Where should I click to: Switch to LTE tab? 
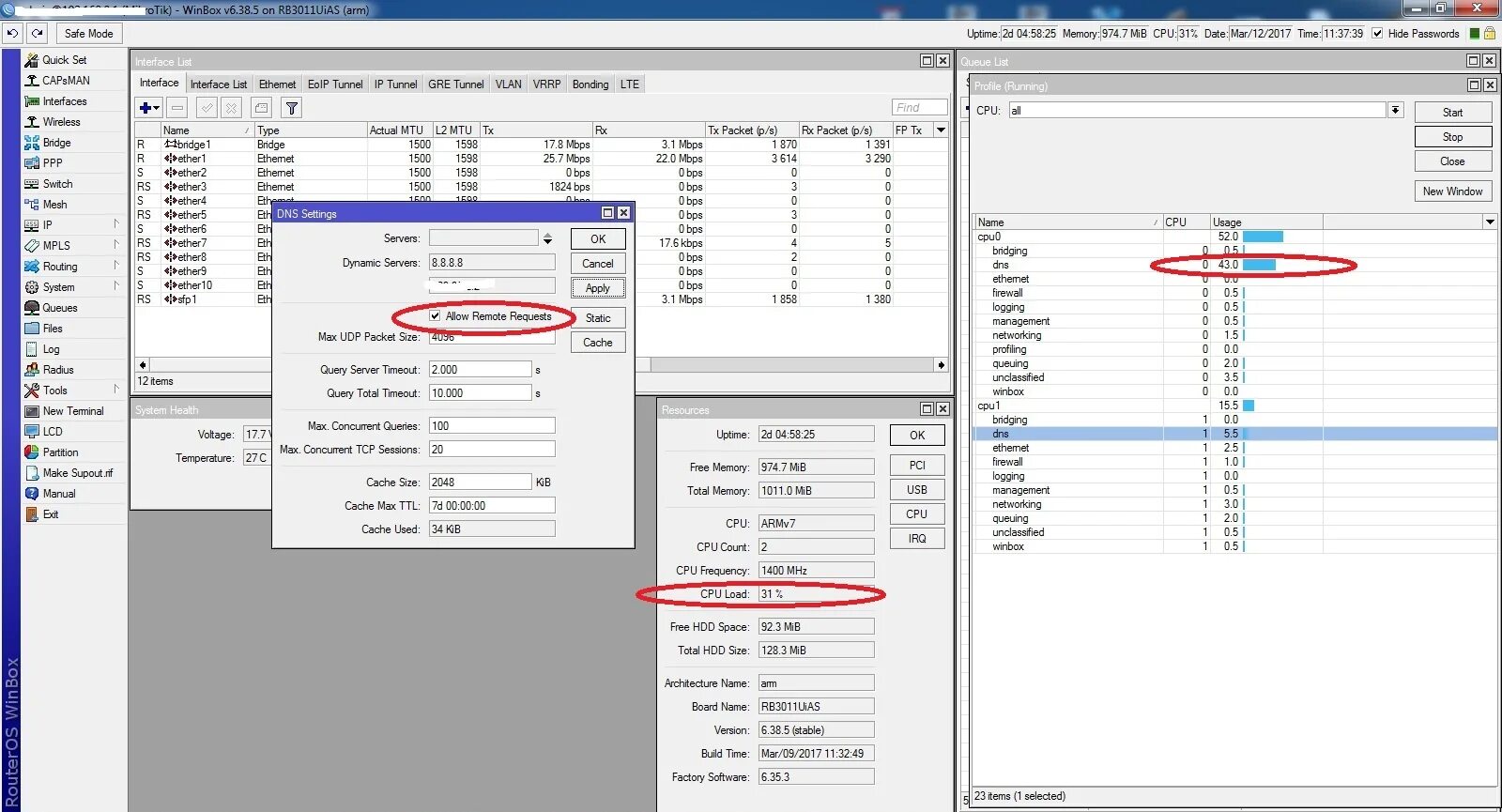(630, 84)
